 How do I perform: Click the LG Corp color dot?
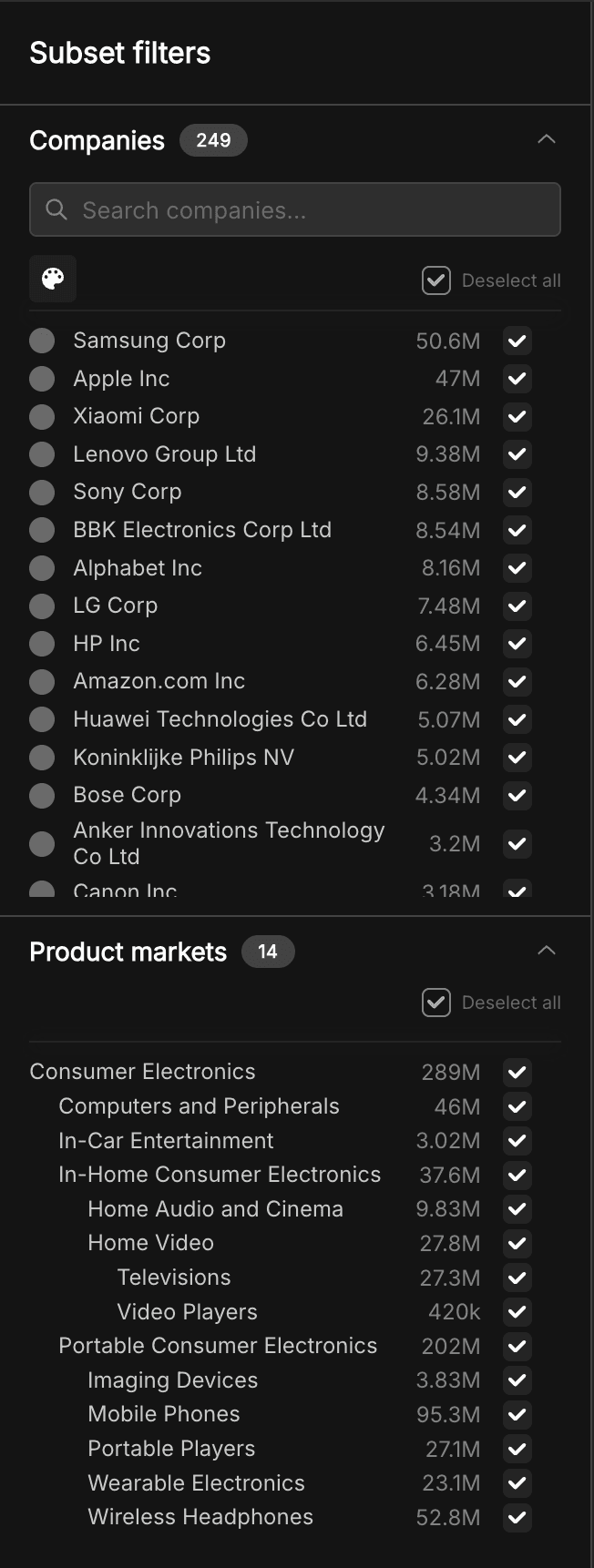click(x=42, y=606)
